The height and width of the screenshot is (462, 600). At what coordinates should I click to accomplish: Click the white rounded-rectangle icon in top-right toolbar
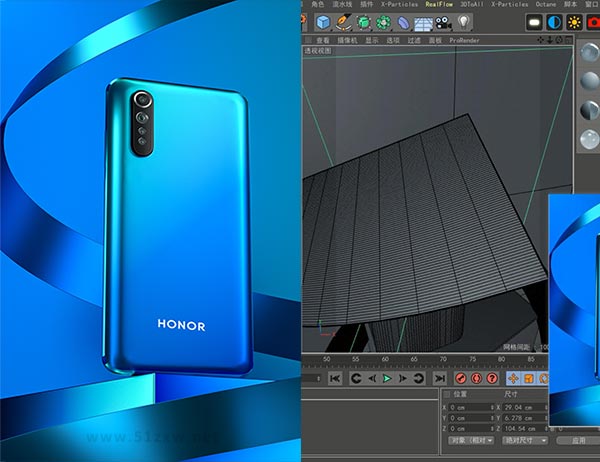534,23
